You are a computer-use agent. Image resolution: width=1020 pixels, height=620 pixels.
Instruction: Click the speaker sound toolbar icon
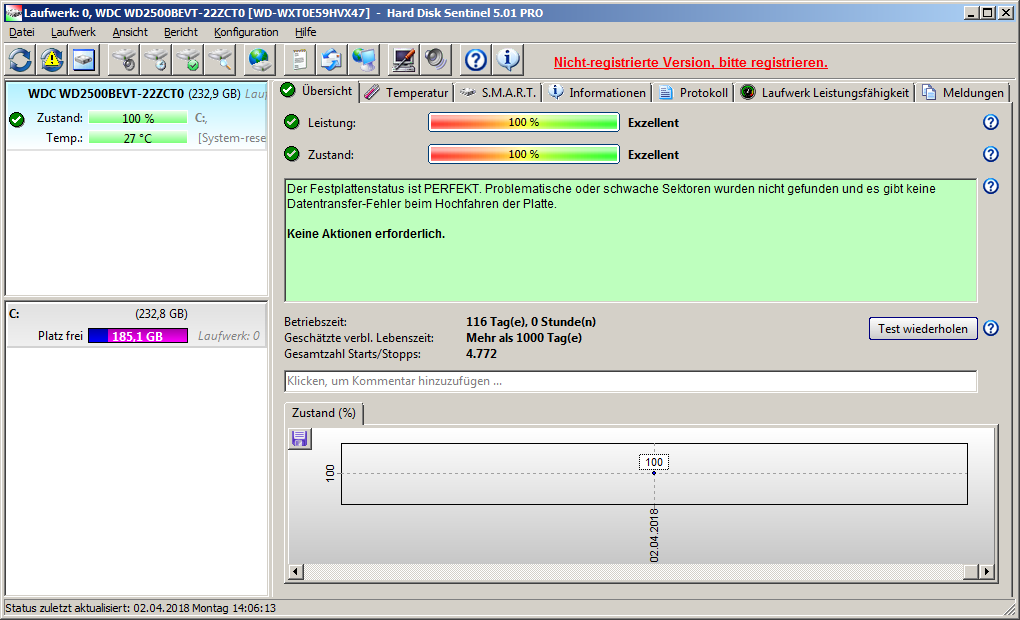(436, 60)
